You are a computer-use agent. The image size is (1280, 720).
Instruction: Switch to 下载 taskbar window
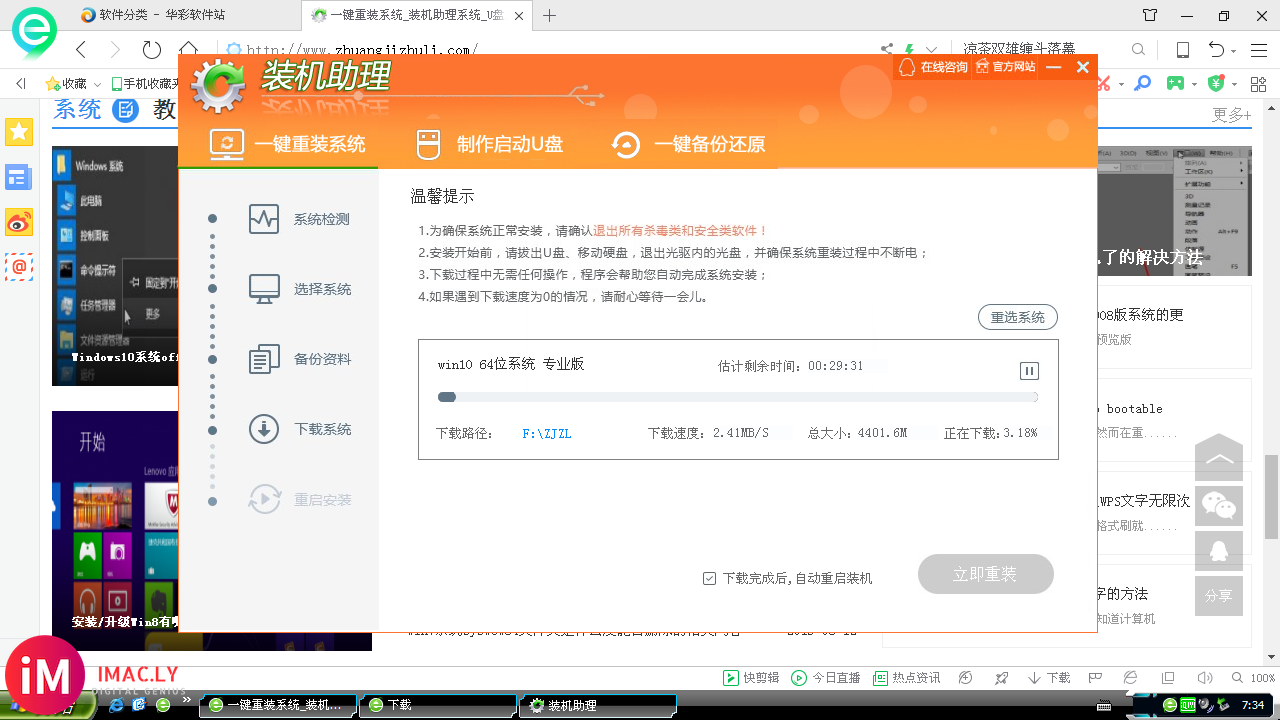point(437,705)
